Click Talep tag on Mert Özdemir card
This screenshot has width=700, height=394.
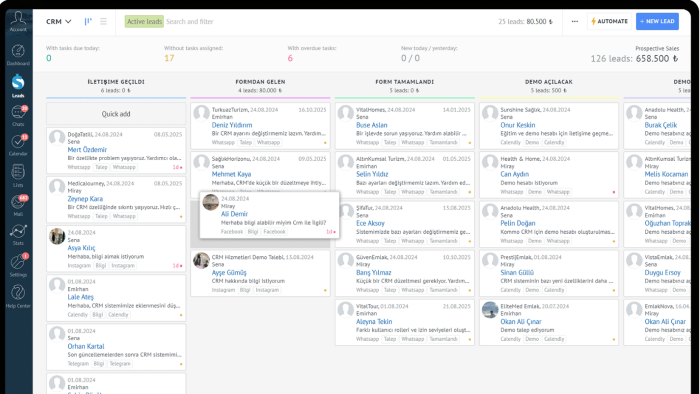point(101,167)
